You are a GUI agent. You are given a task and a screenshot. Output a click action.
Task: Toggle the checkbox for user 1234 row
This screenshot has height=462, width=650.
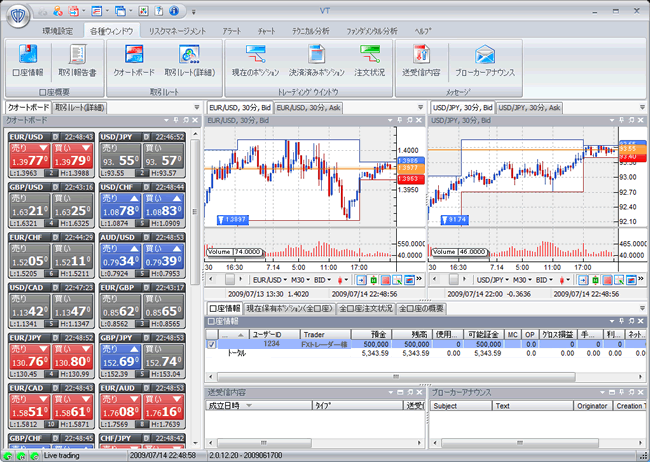[x=212, y=344]
